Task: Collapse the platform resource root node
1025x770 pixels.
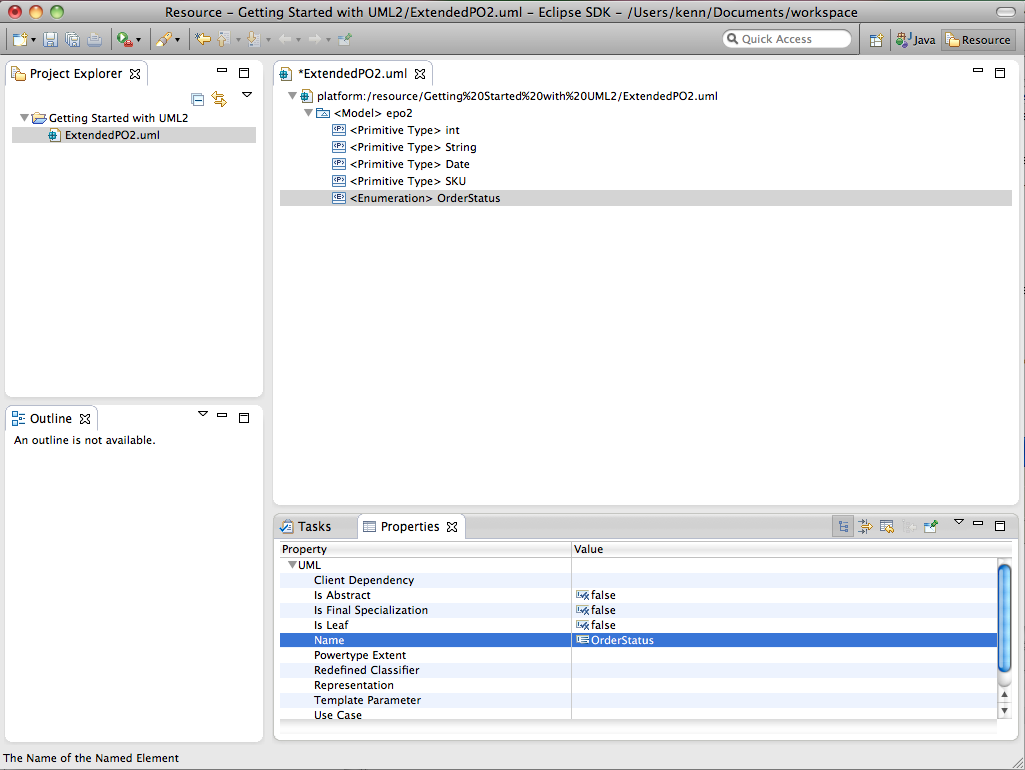Action: pos(292,96)
